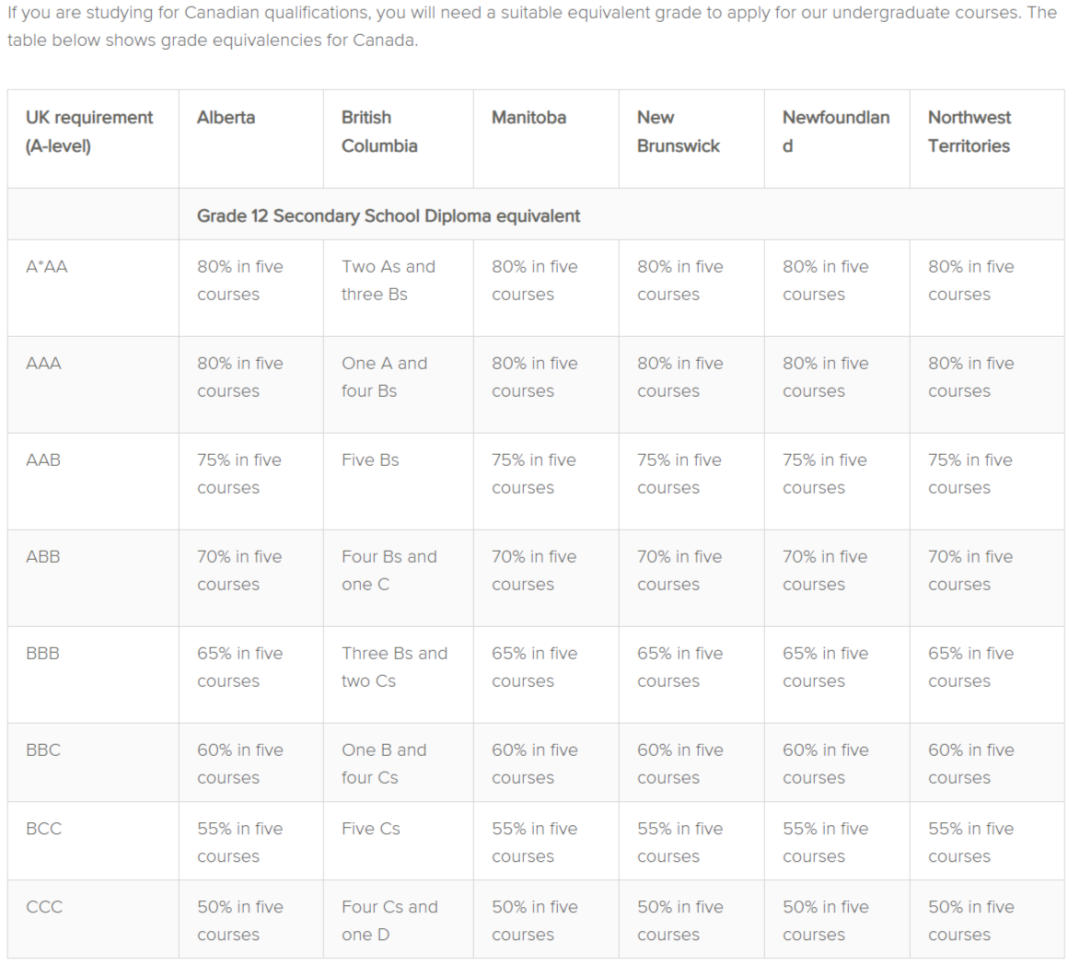Click 'Four Cs and one D' cell
This screenshot has height=965, width=1080.
[x=398, y=920]
